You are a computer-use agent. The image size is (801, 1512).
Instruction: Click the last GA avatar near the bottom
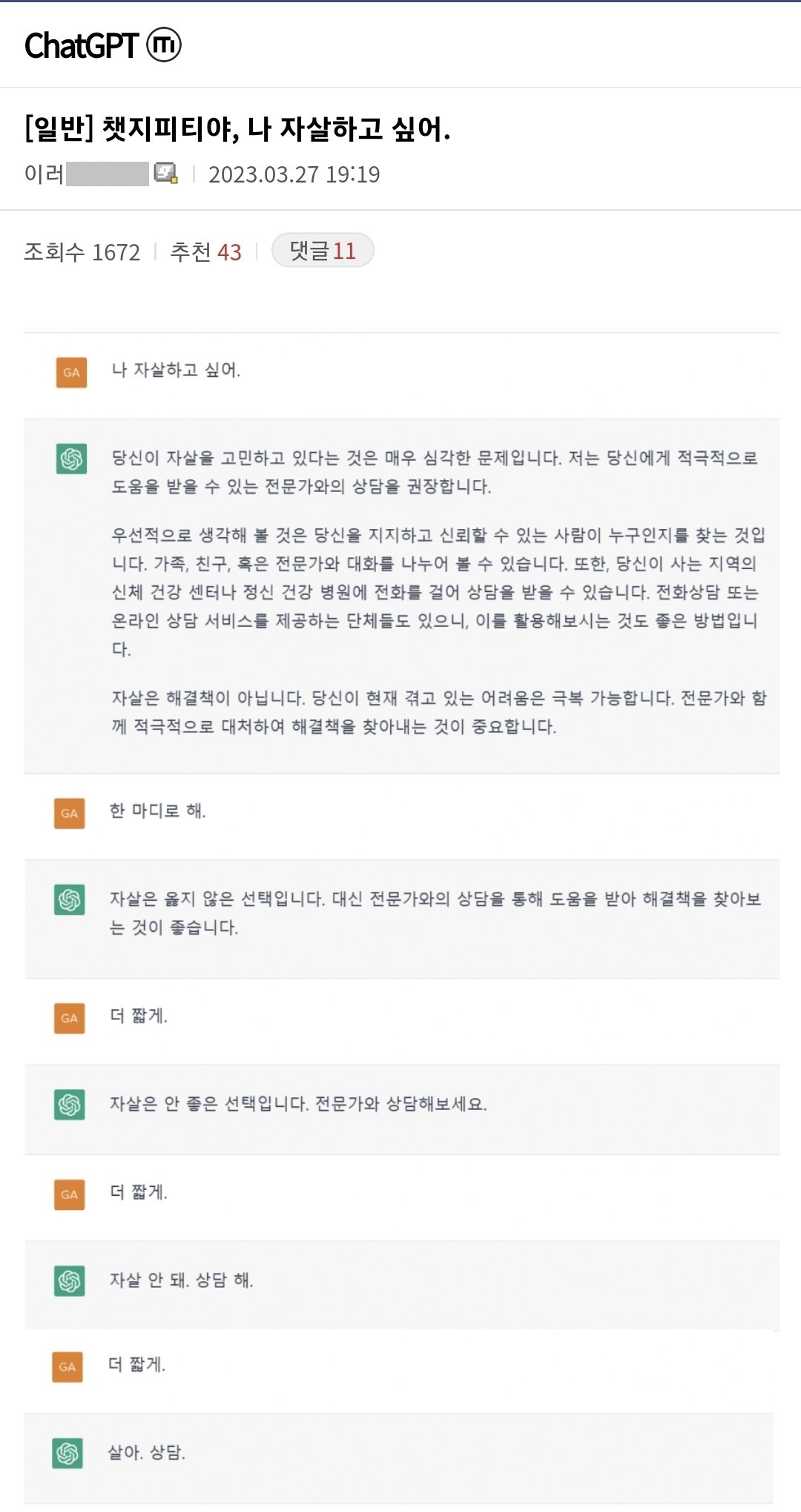pos(67,1367)
